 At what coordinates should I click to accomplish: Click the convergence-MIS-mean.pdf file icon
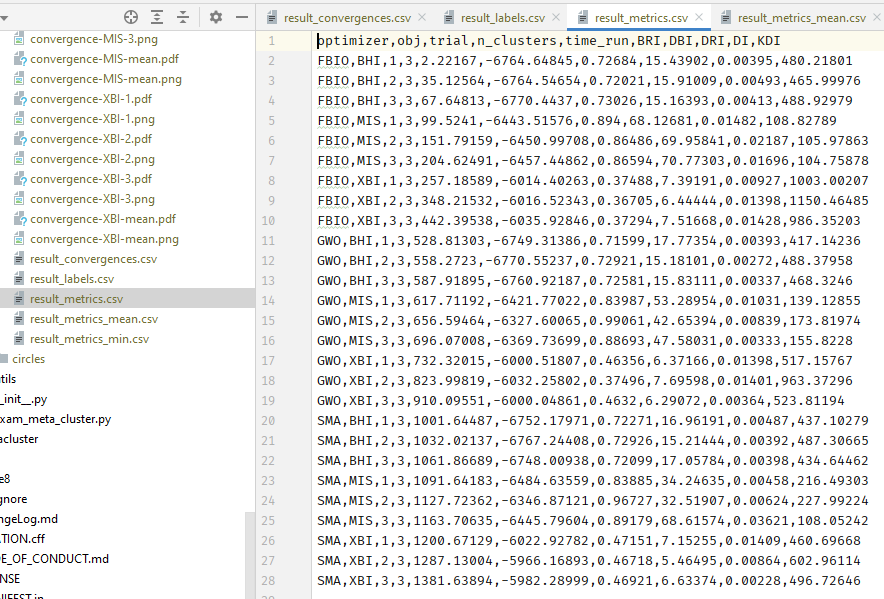pos(19,59)
